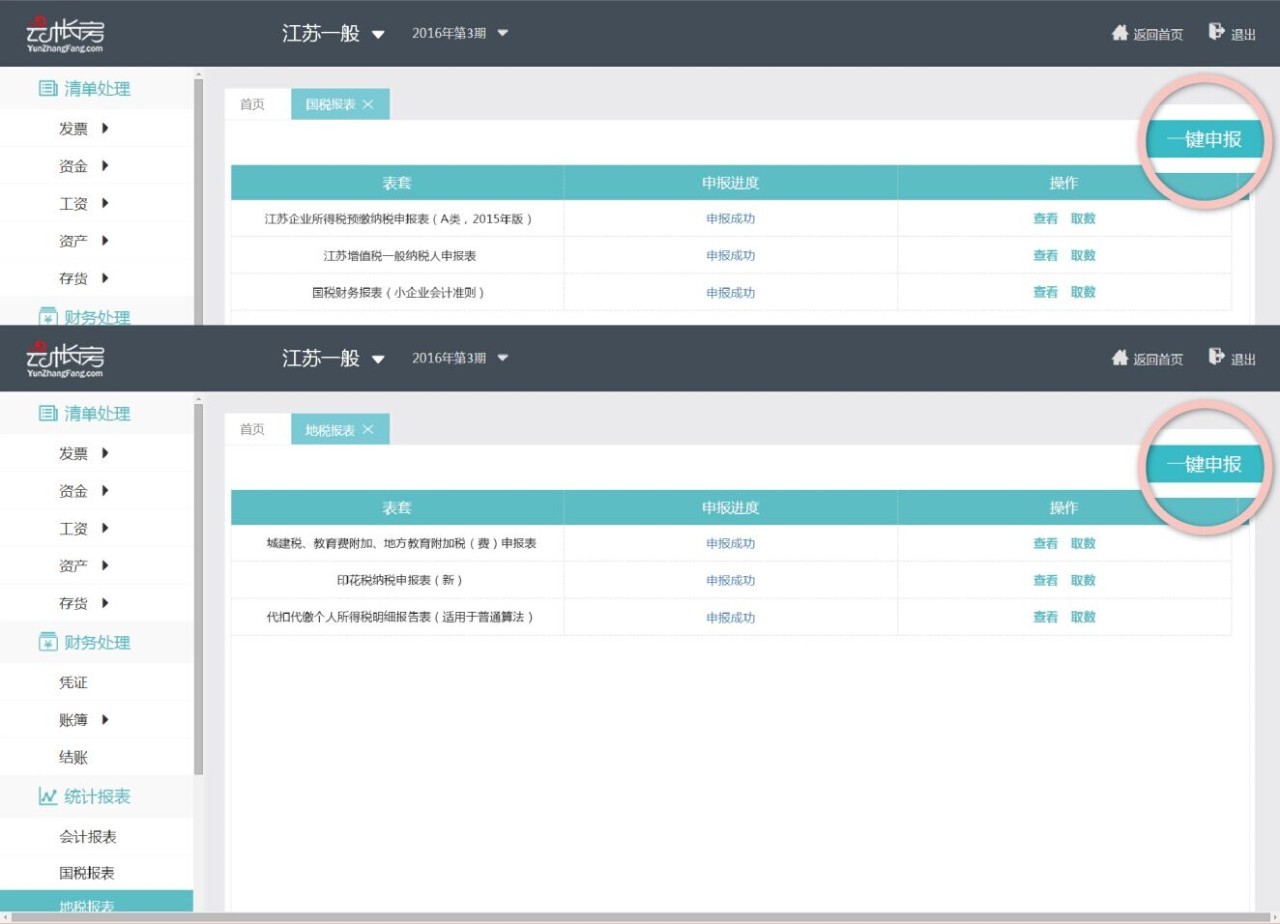Screen dimensions: 1280x924
Task: Close the 国税报表 tab with its X
Action: (x=368, y=105)
